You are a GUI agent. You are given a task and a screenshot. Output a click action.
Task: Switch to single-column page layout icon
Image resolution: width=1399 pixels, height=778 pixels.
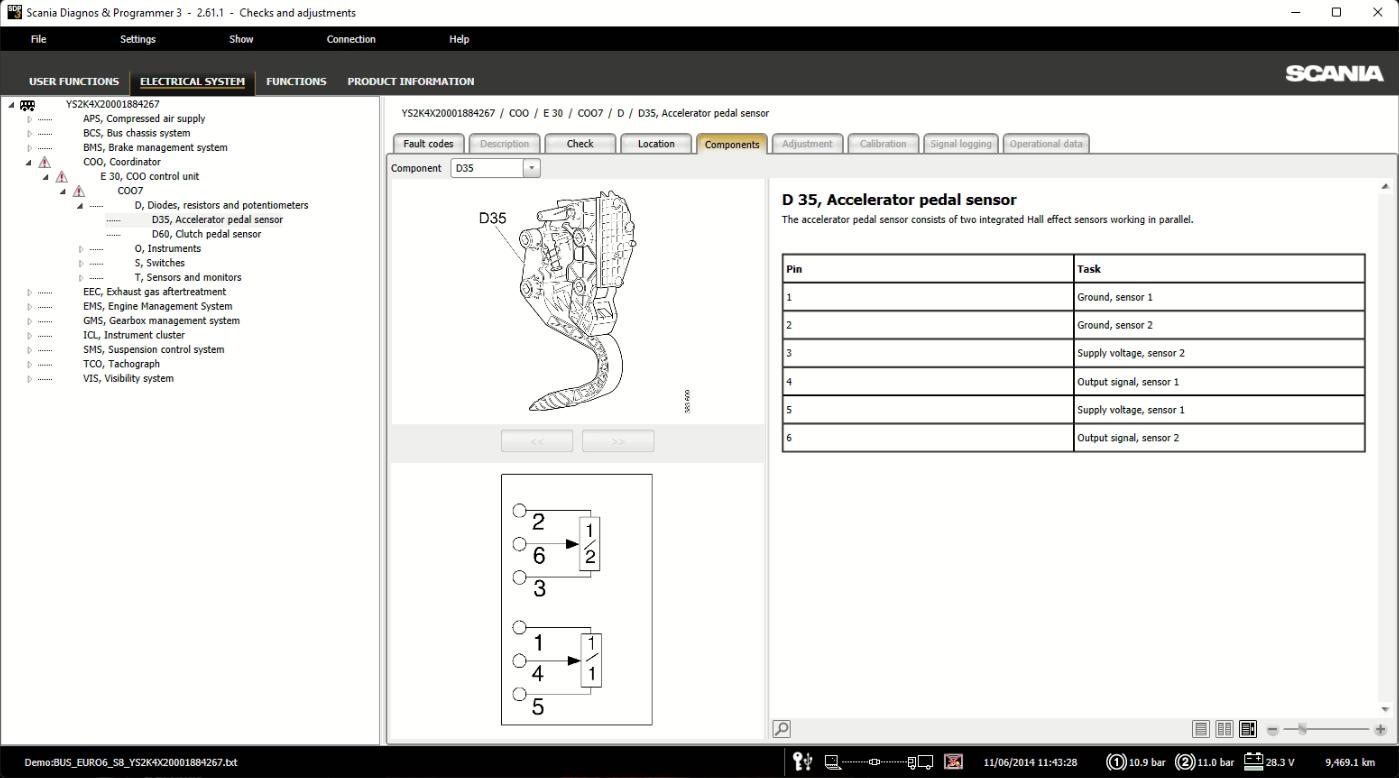pos(1201,730)
